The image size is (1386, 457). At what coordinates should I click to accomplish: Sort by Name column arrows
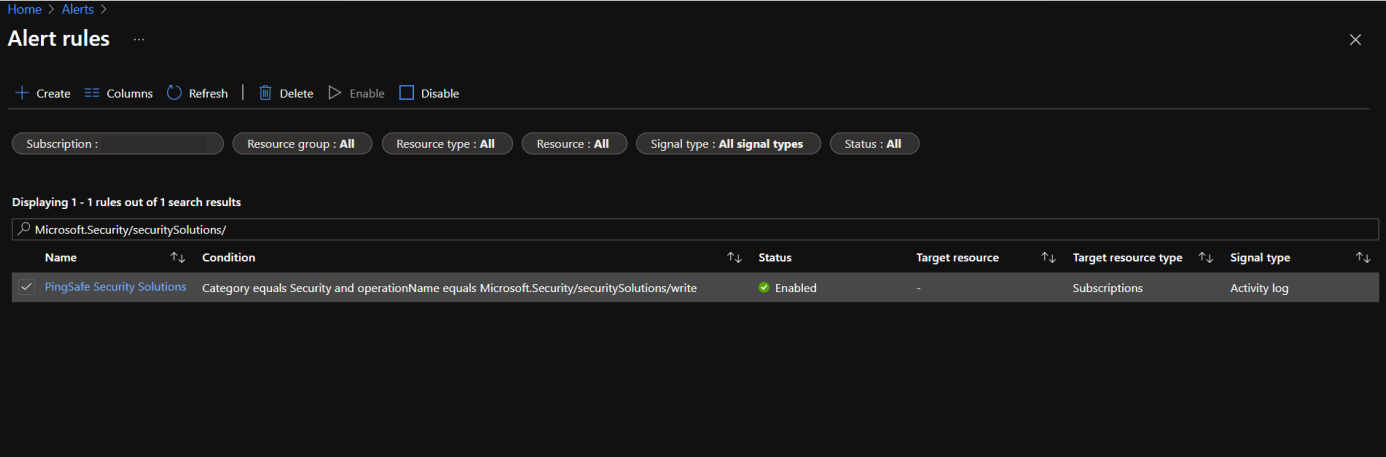[178, 258]
